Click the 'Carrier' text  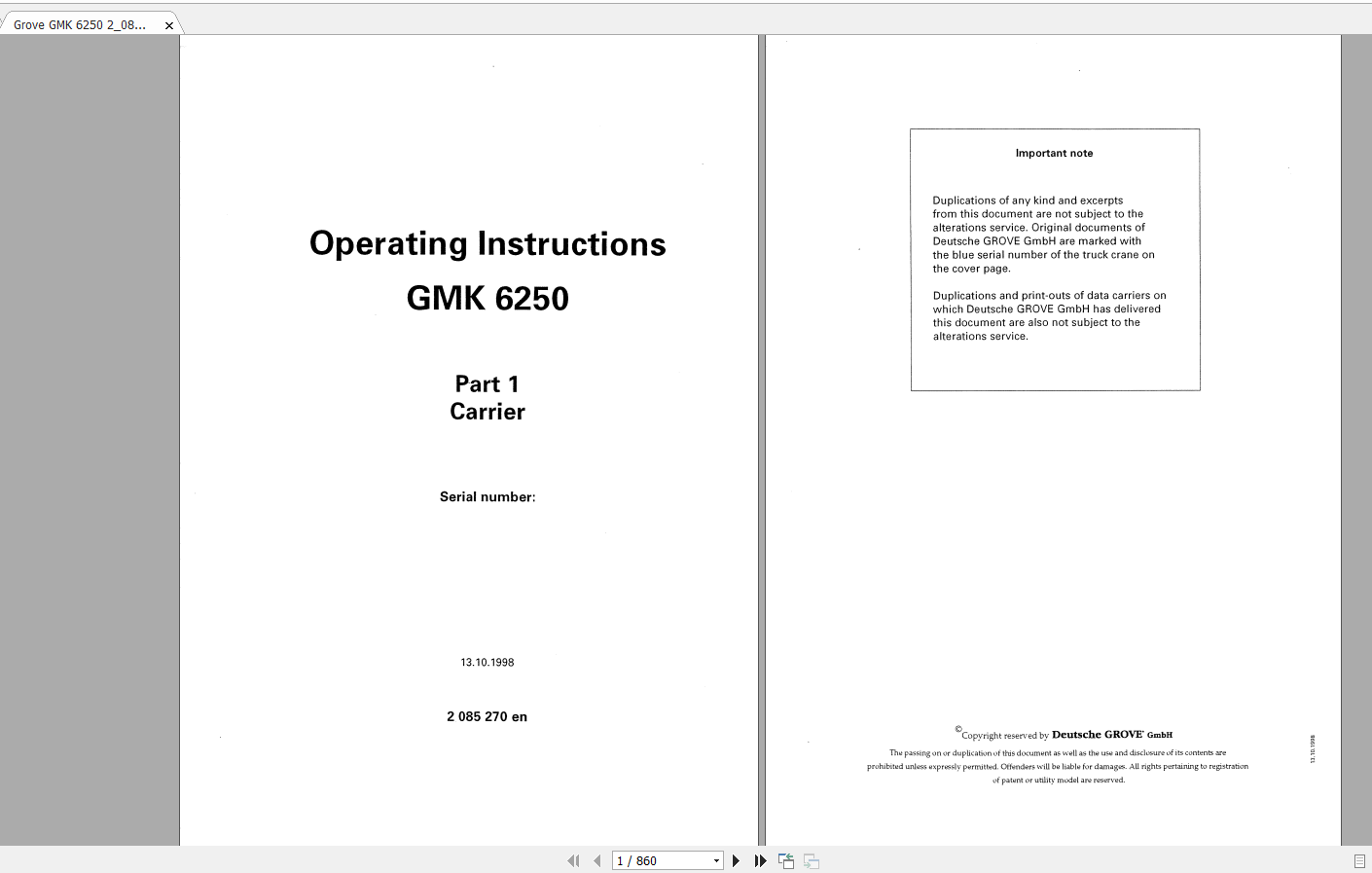(487, 412)
